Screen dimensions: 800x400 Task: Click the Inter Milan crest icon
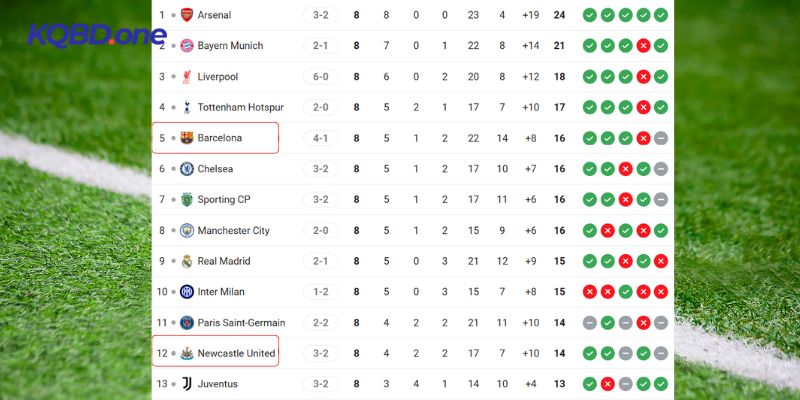point(187,292)
